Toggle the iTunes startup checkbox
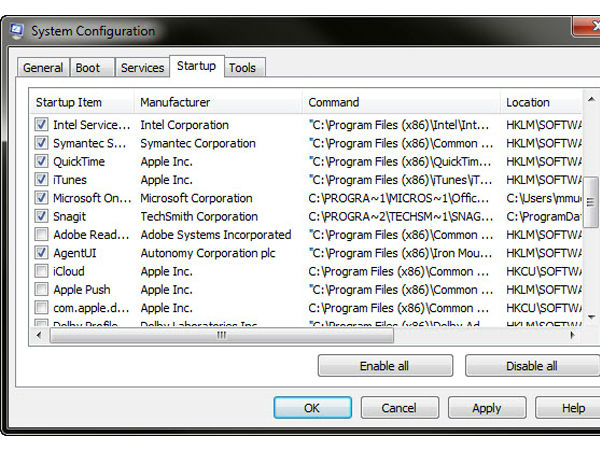This screenshot has width=600, height=450. 41,180
